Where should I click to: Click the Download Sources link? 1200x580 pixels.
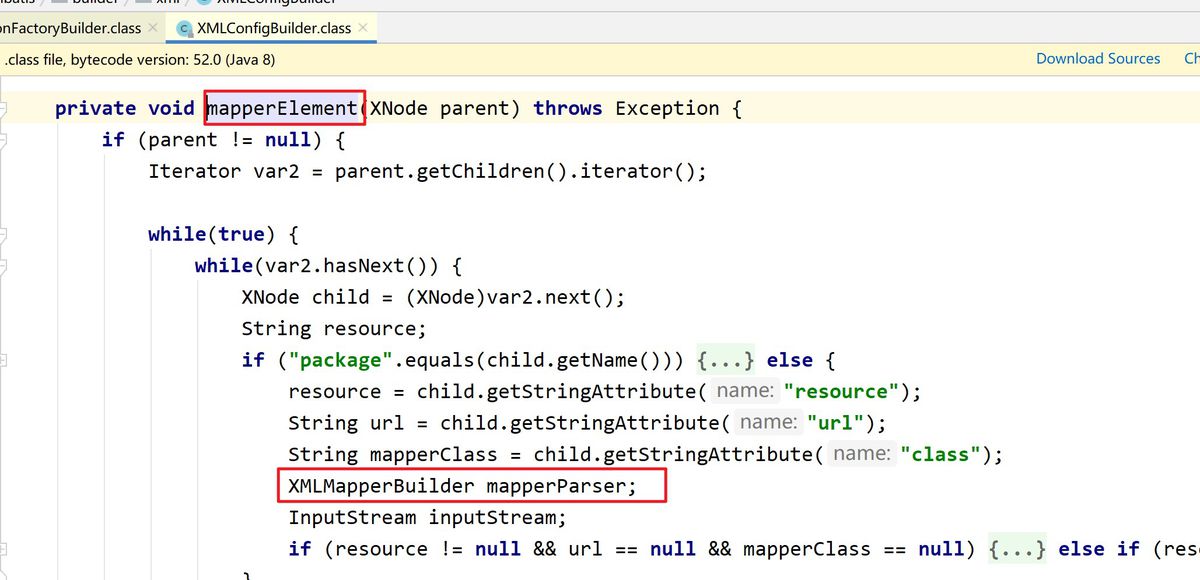pos(1098,59)
